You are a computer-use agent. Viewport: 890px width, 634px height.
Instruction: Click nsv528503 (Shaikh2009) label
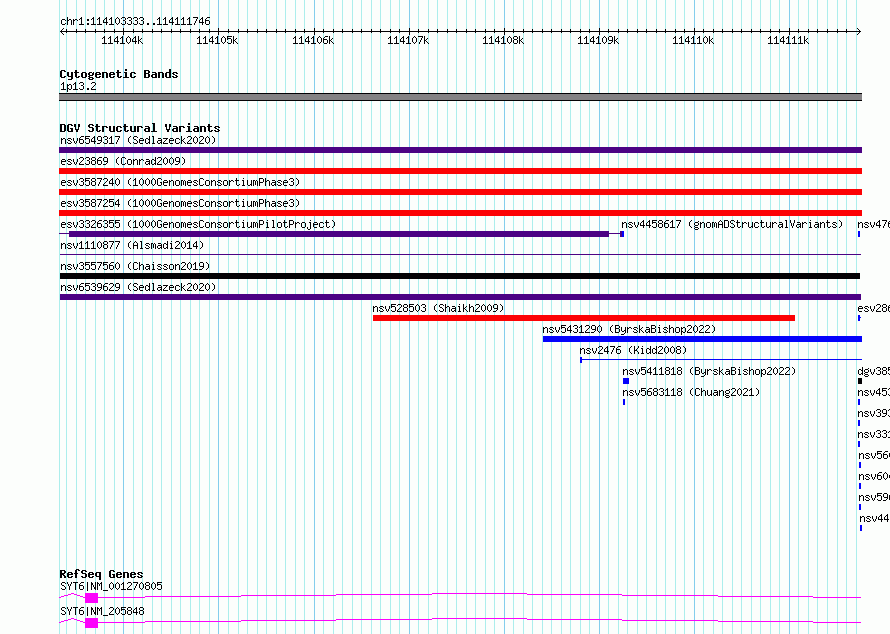pyautogui.click(x=438, y=308)
